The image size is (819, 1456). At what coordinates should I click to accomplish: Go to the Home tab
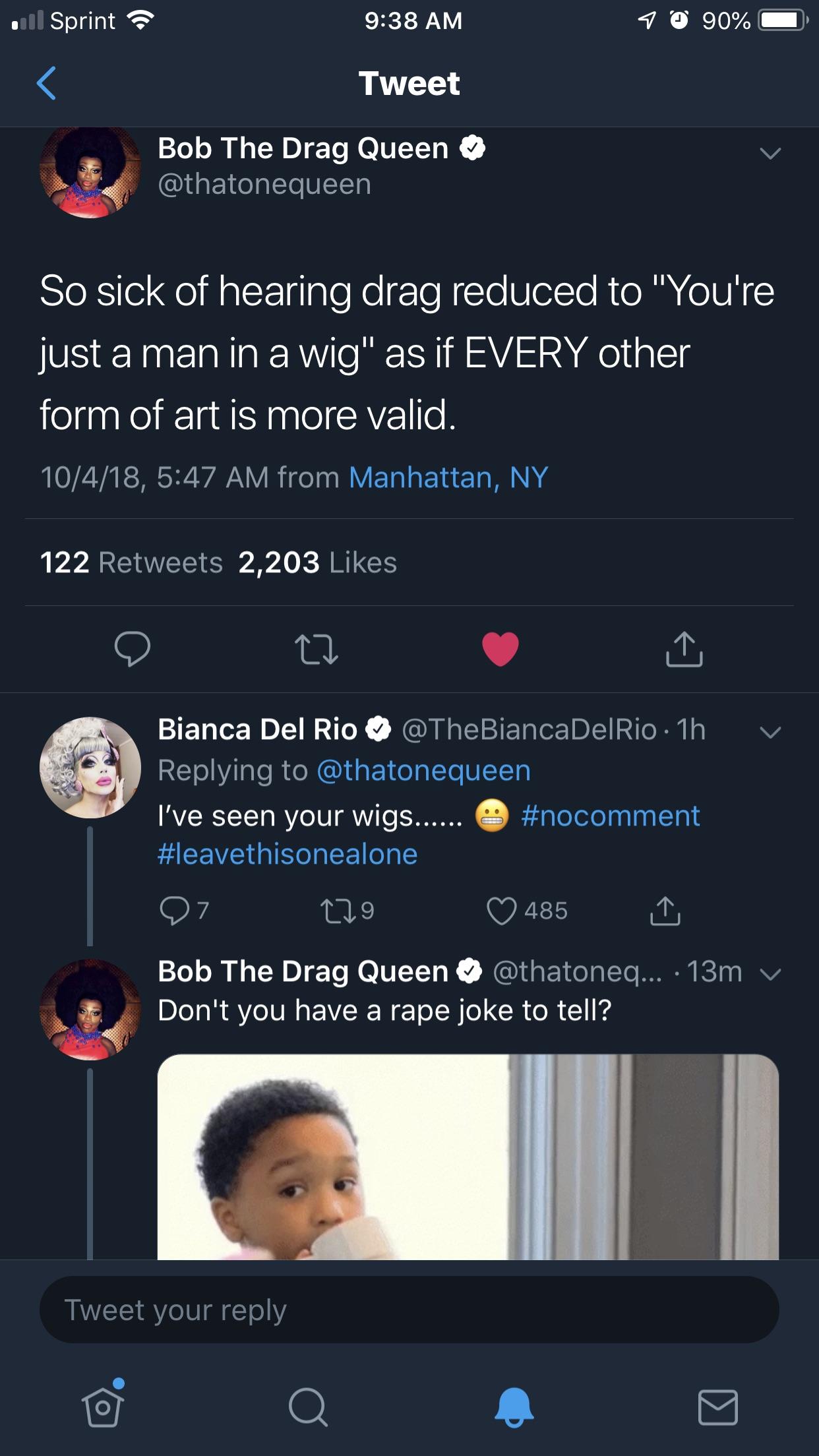(102, 1407)
